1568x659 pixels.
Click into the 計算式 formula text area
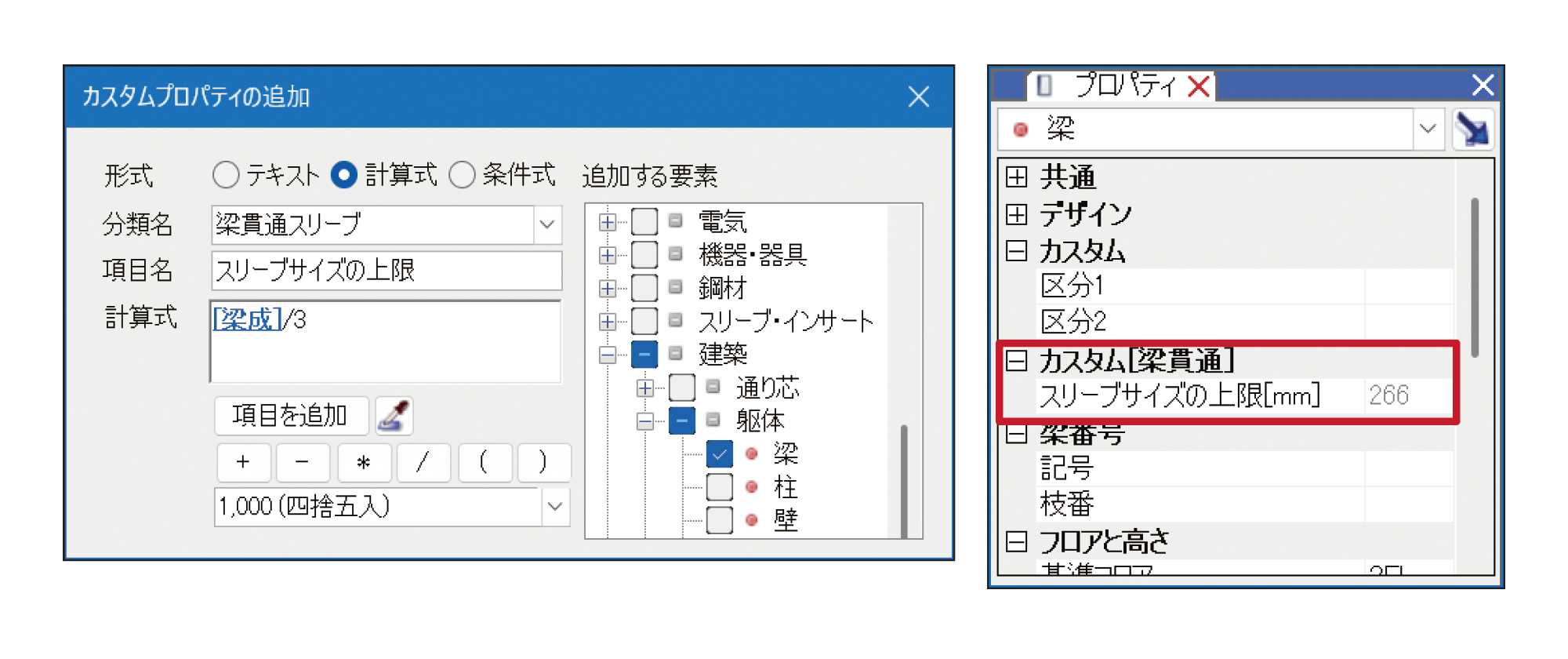(386, 341)
